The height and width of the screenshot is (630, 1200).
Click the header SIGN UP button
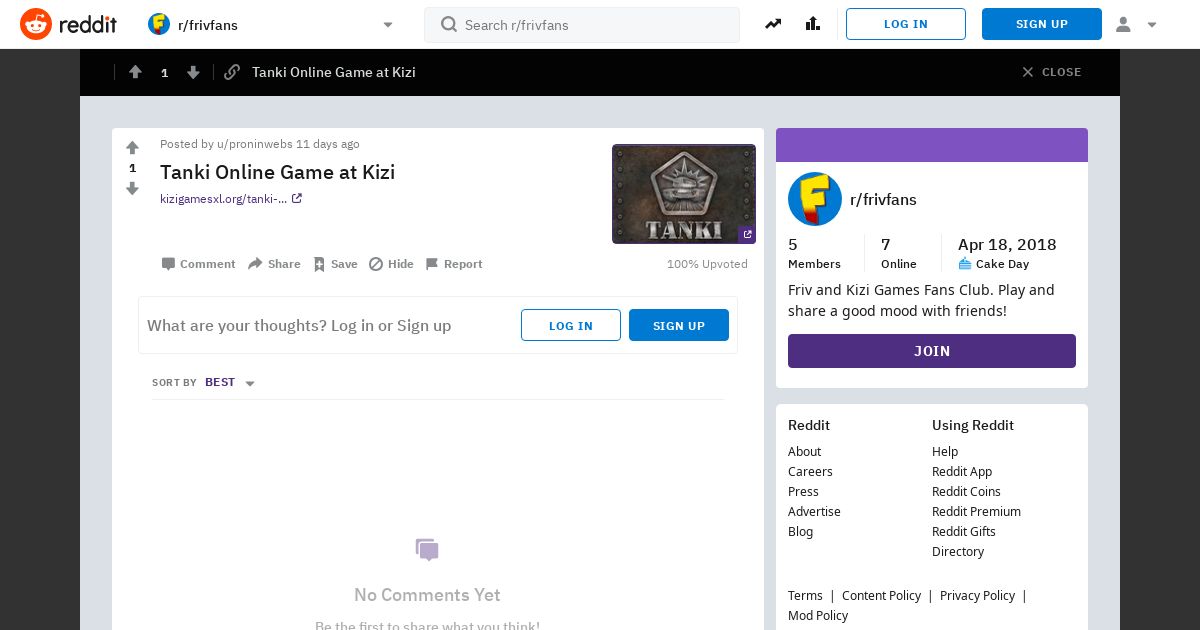[1042, 24]
